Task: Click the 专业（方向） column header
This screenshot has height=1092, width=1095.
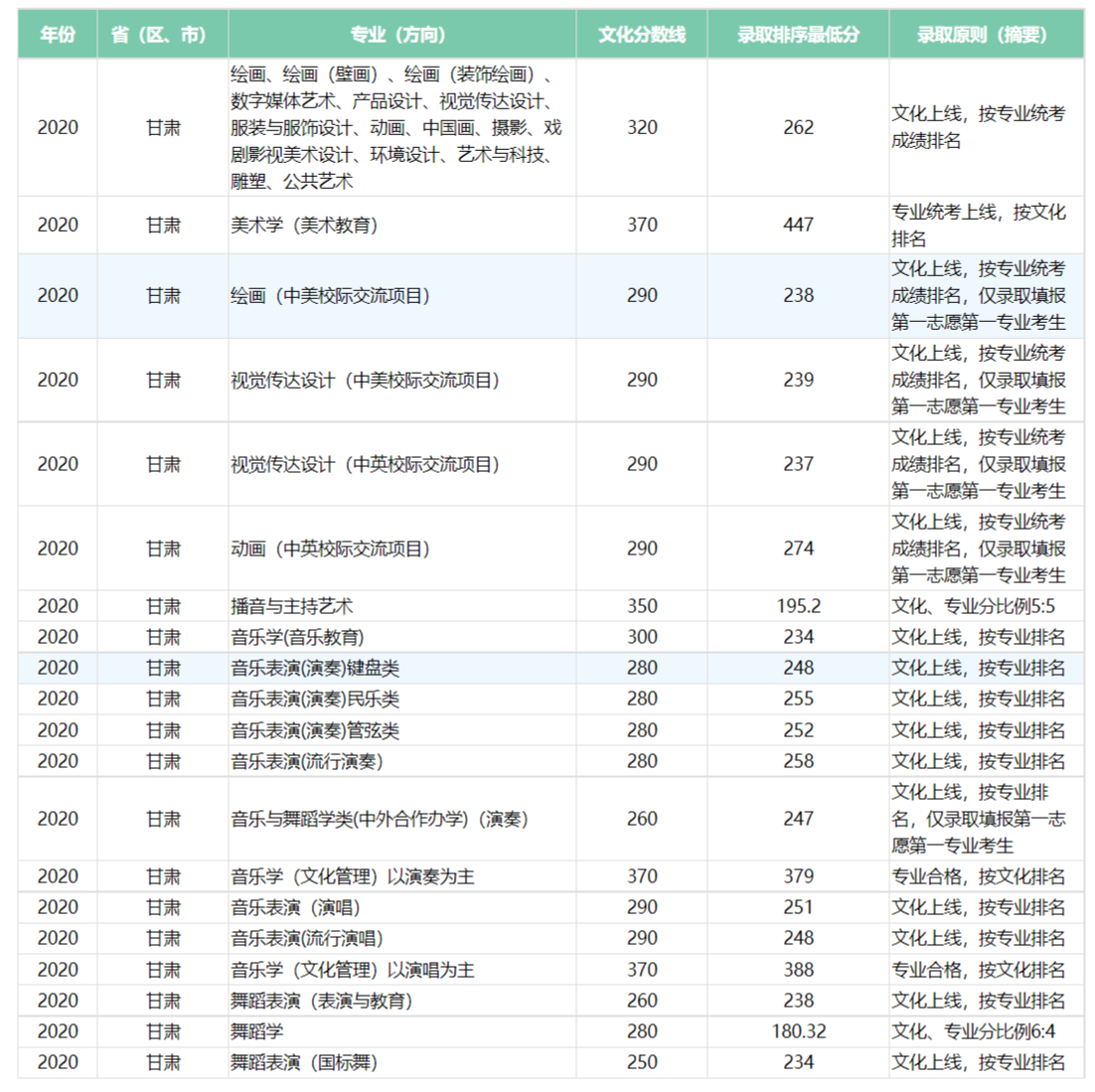Action: (401, 34)
